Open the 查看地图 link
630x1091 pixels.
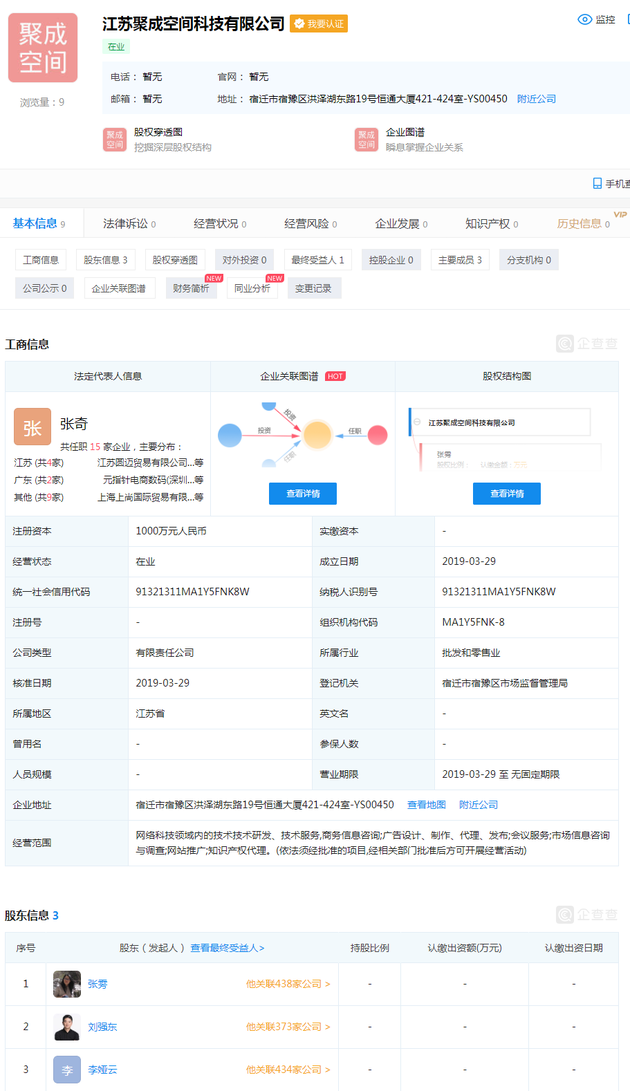[x=426, y=805]
